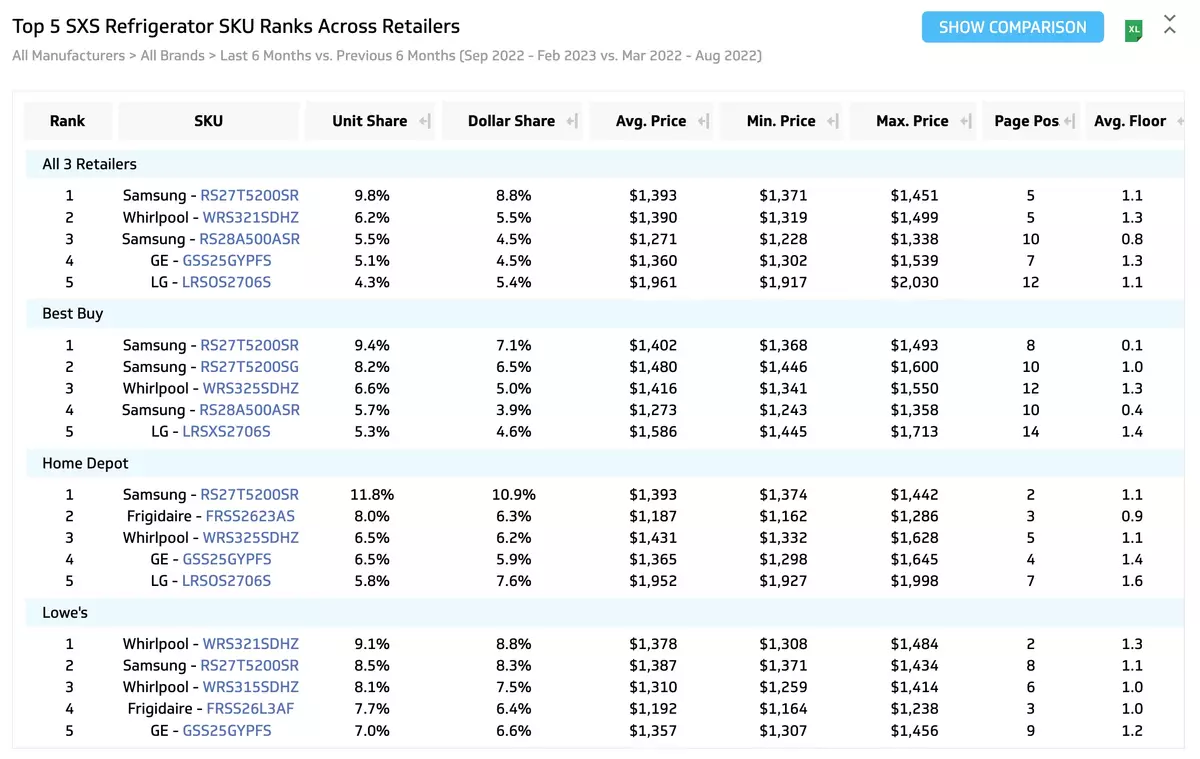
Task: Click the Min. Price sort arrow icon
Action: (x=833, y=121)
